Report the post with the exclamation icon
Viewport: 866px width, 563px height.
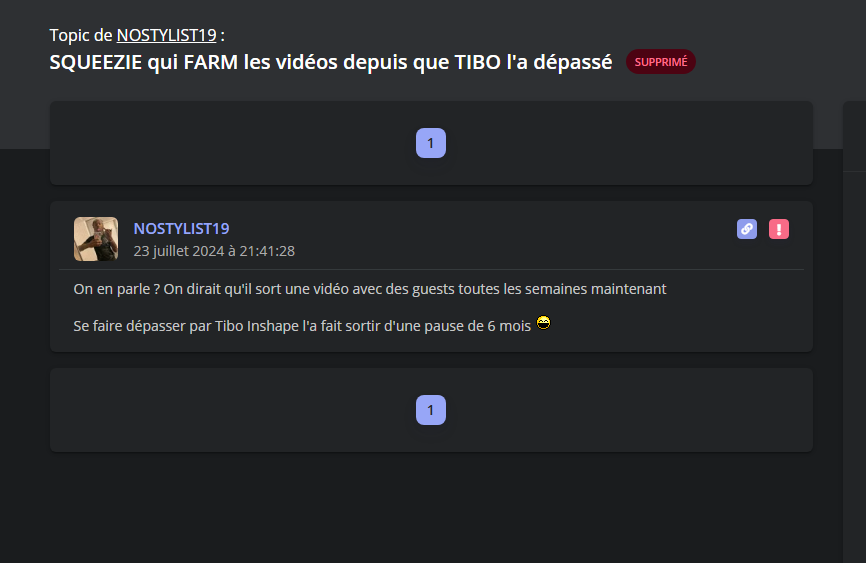click(x=779, y=229)
